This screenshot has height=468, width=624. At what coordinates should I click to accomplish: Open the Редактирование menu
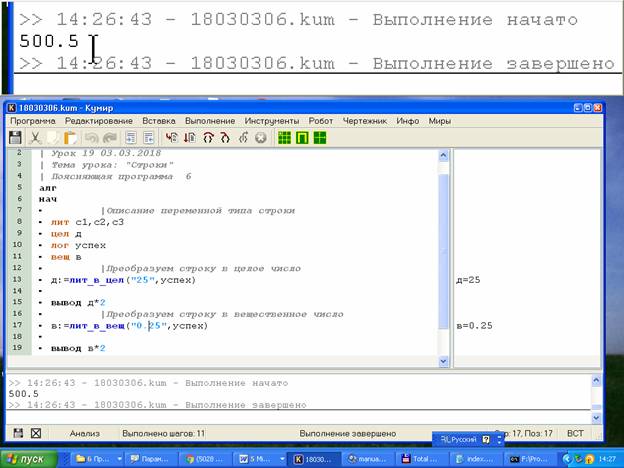click(99, 121)
